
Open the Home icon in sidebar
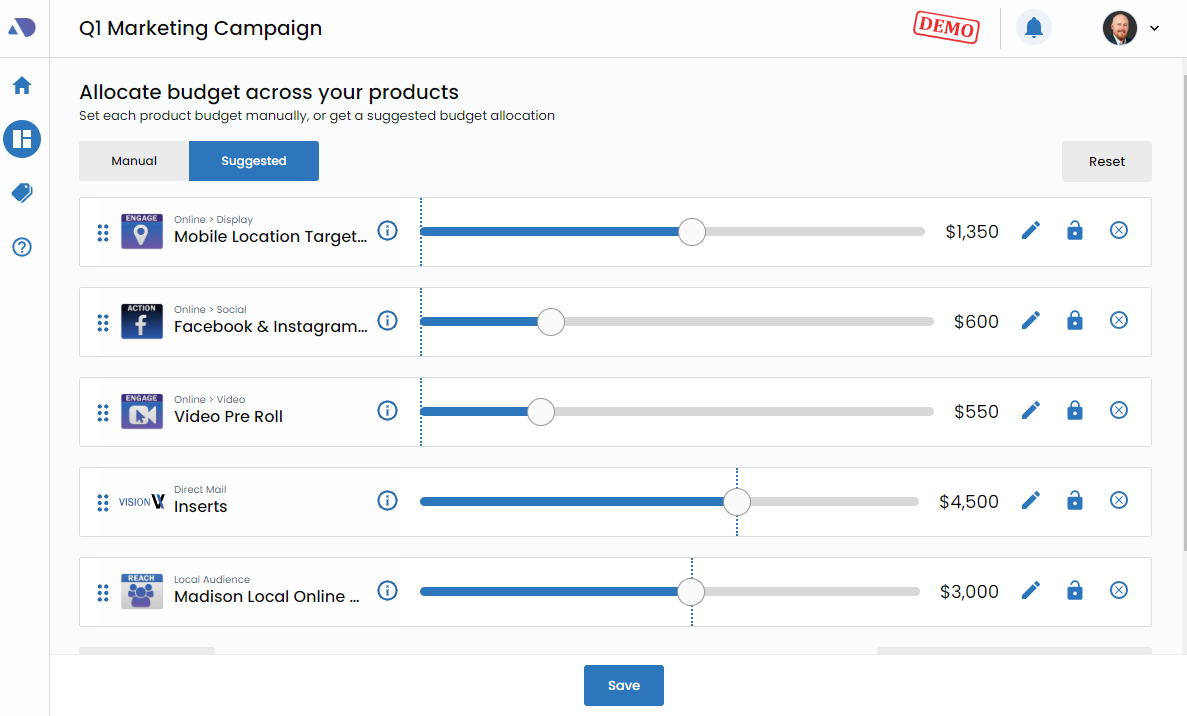pyautogui.click(x=22, y=86)
